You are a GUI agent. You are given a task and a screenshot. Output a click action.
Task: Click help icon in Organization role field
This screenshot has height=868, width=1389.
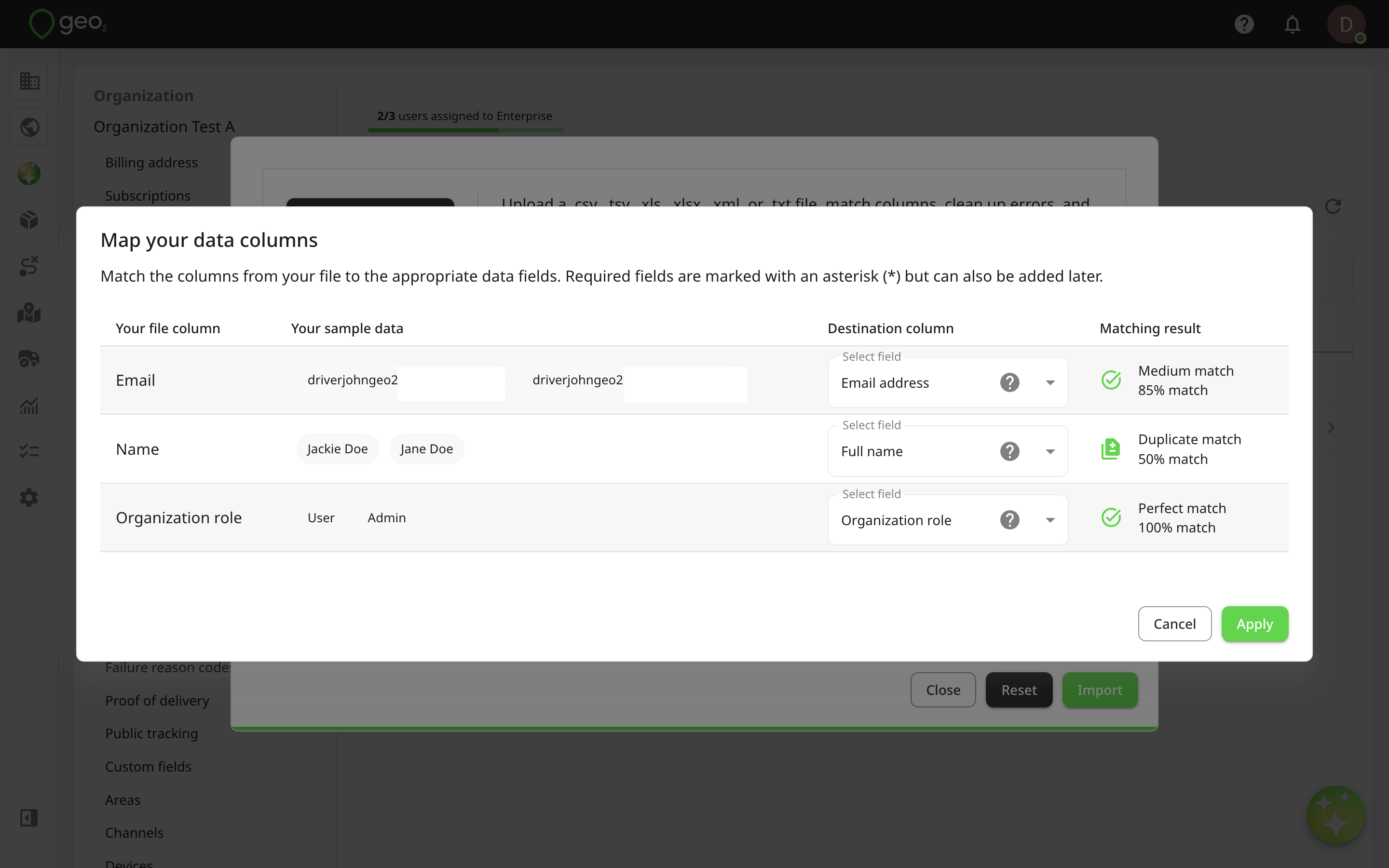click(1009, 519)
